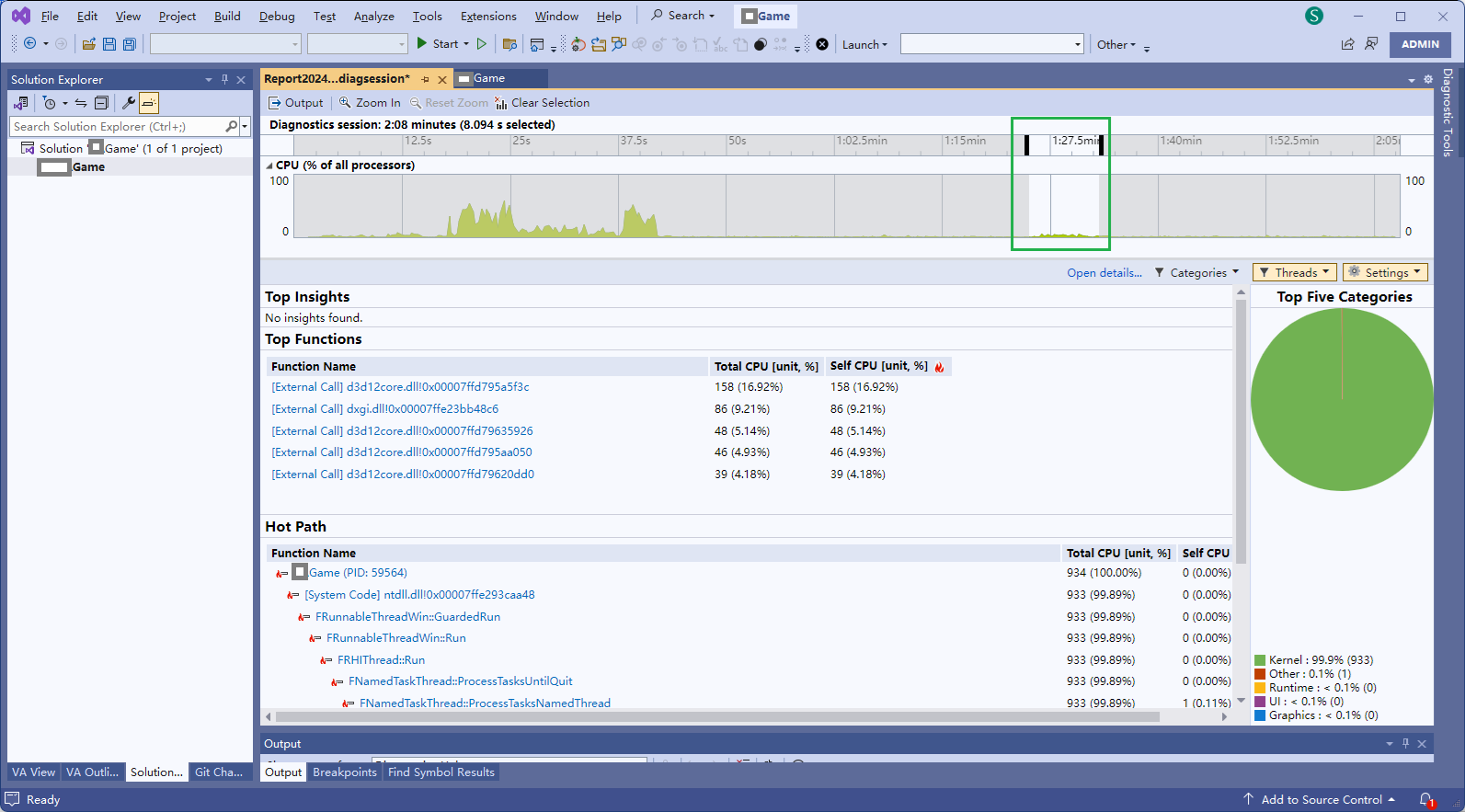Click the Save icon in toolbar
Viewport: 1465px width, 812px height.
(x=109, y=44)
